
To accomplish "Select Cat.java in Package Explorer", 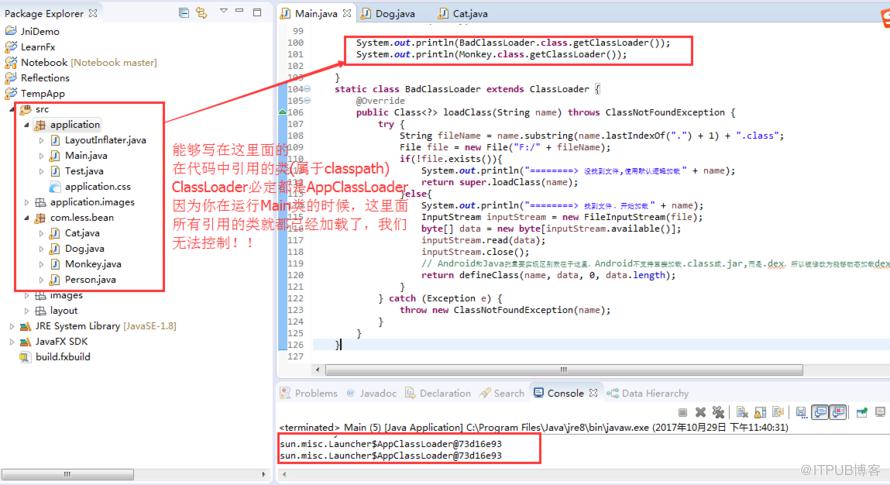I will pyautogui.click(x=75, y=233).
